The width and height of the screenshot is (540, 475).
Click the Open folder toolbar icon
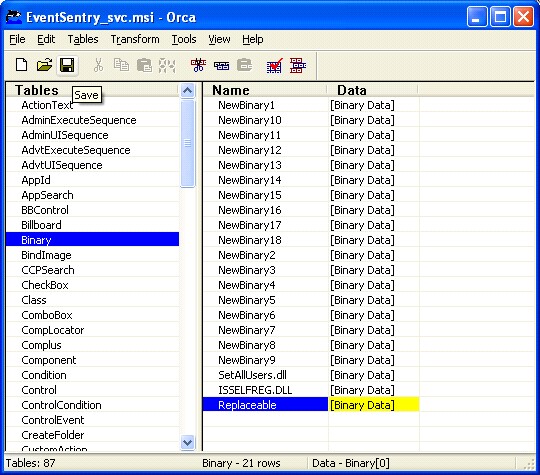(44, 65)
